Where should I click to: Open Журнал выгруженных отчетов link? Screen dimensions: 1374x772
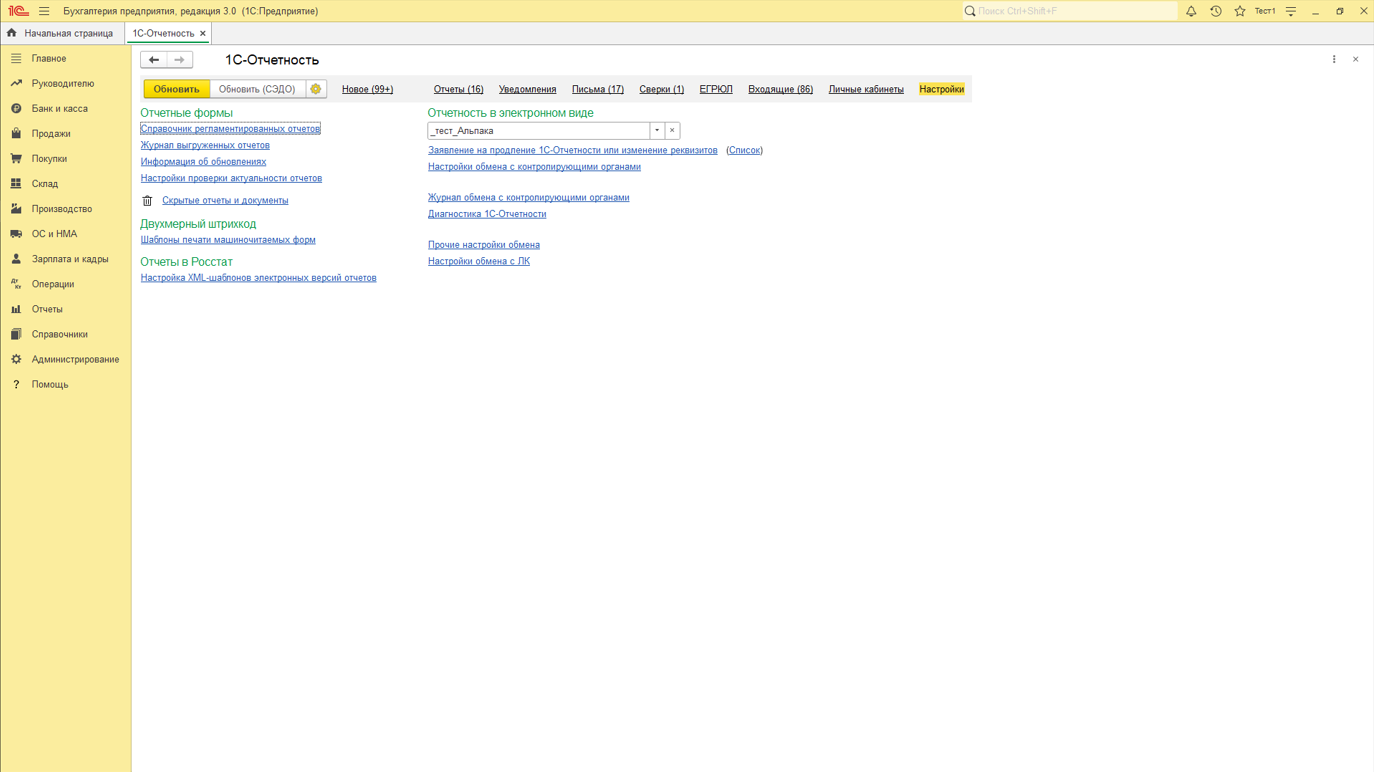[x=205, y=145]
